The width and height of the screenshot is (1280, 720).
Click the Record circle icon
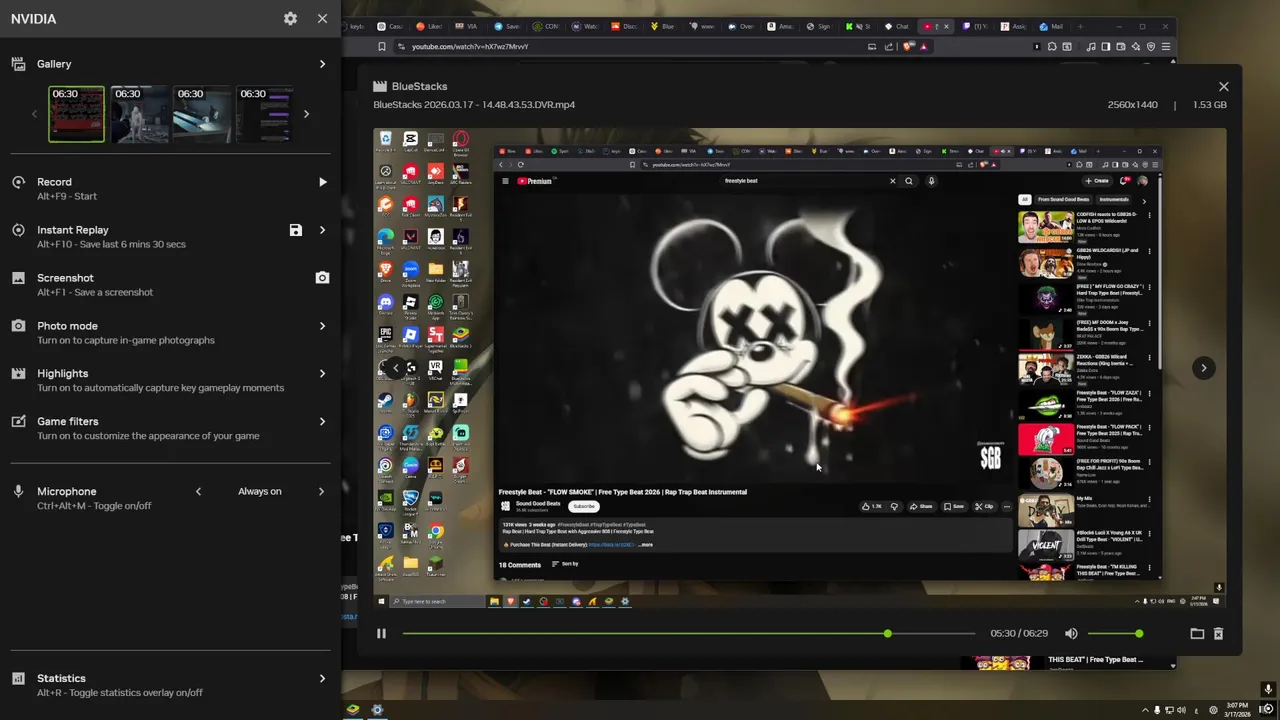point(18,182)
